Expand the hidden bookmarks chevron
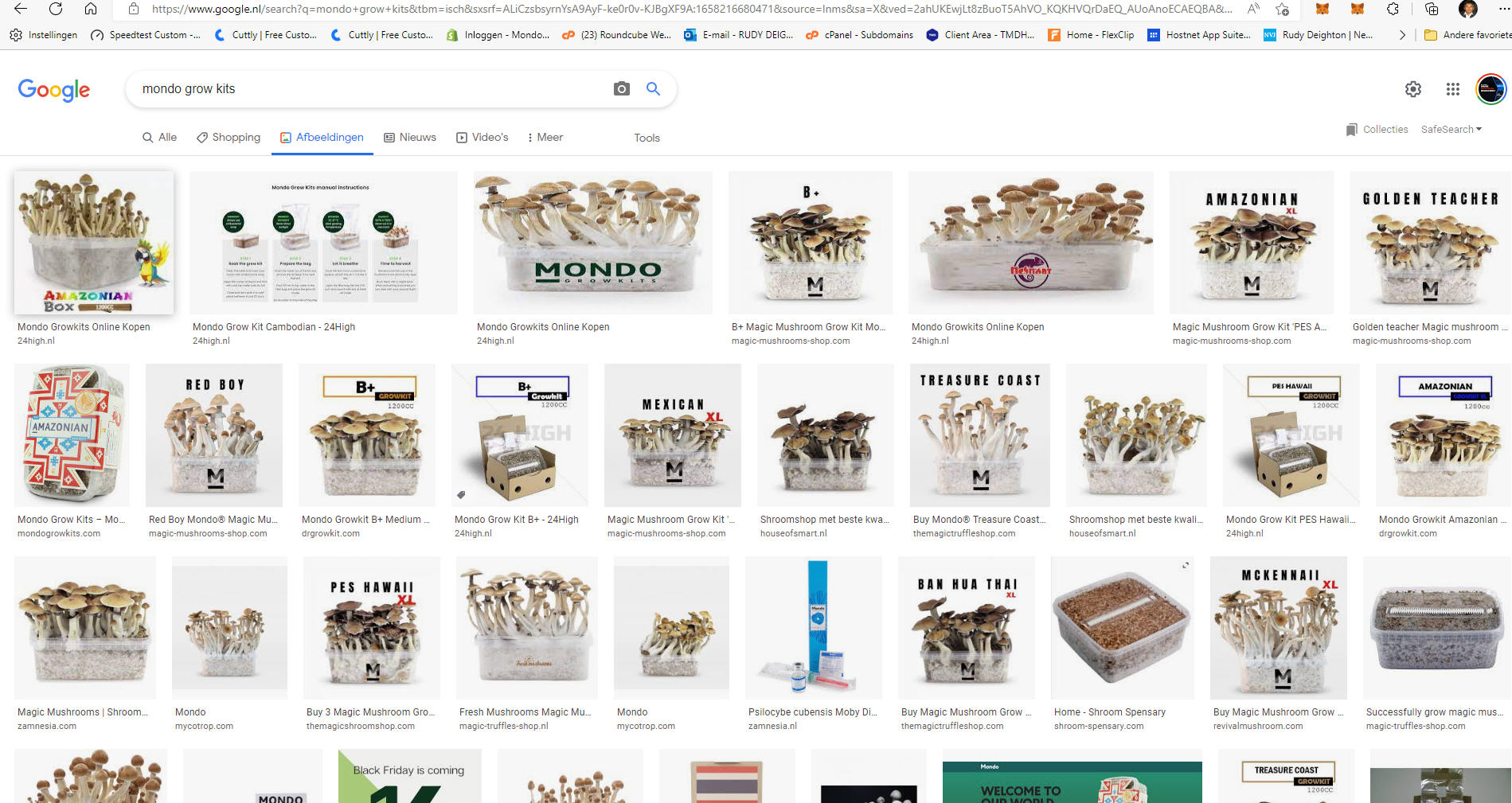Screen dimensions: 1512x803 tap(1402, 35)
